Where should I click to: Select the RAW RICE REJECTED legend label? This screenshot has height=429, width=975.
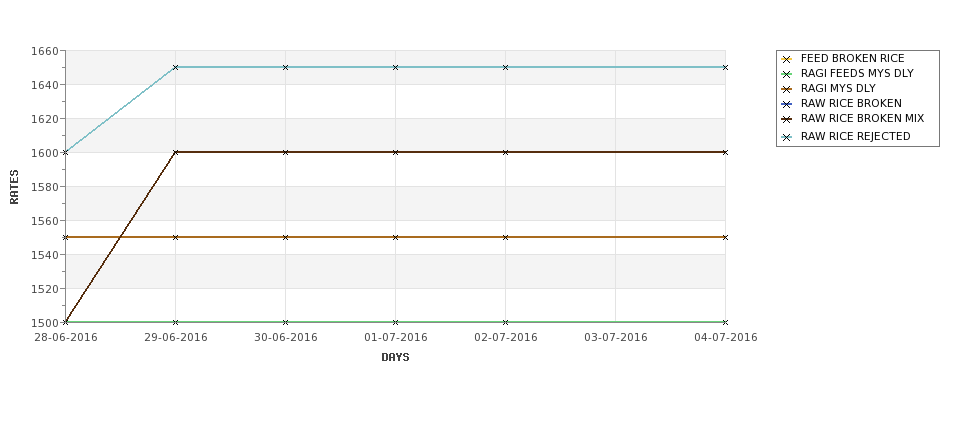coord(856,136)
